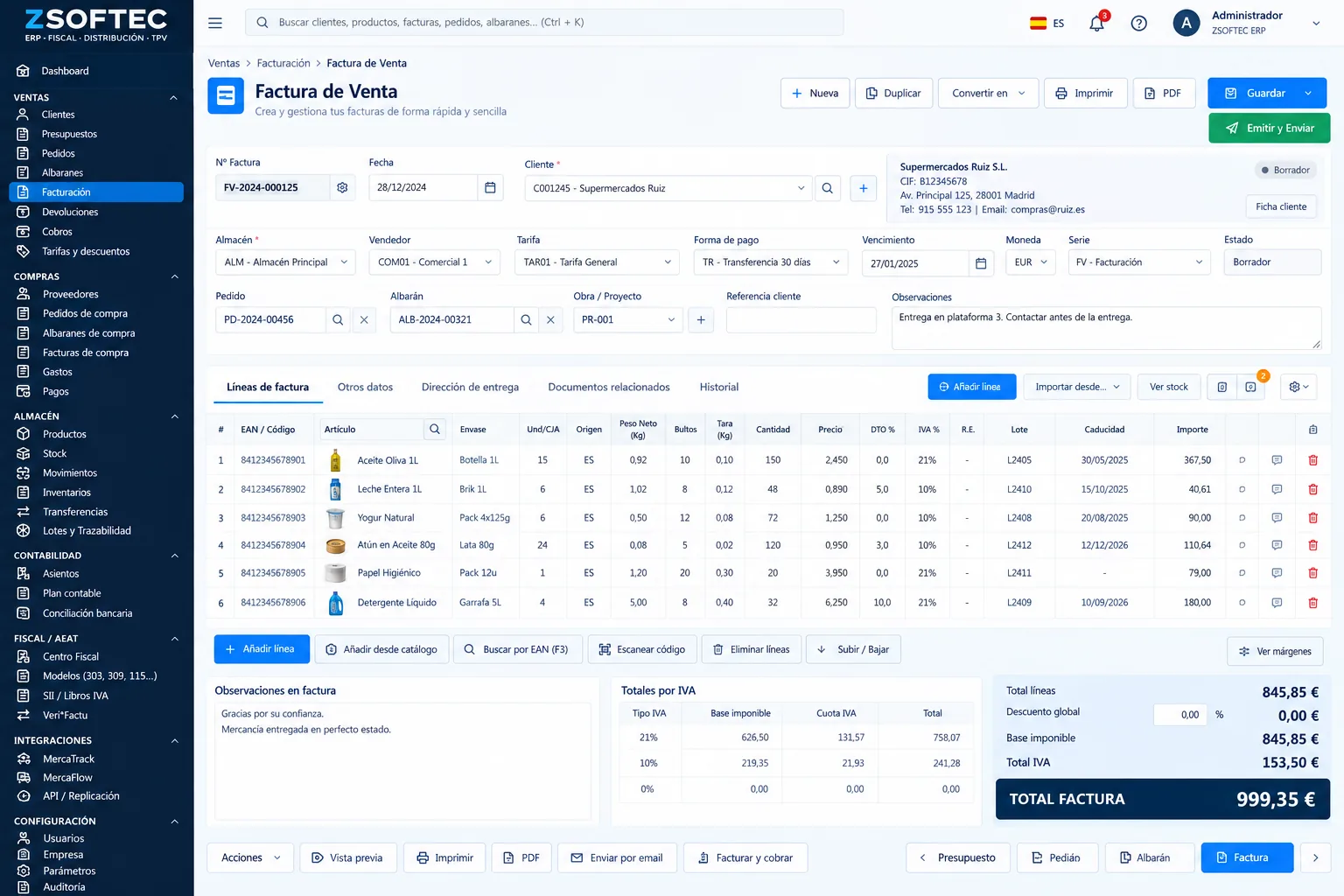The height and width of the screenshot is (896, 1344).
Task: Click Ficha cliente button
Action: click(x=1281, y=206)
